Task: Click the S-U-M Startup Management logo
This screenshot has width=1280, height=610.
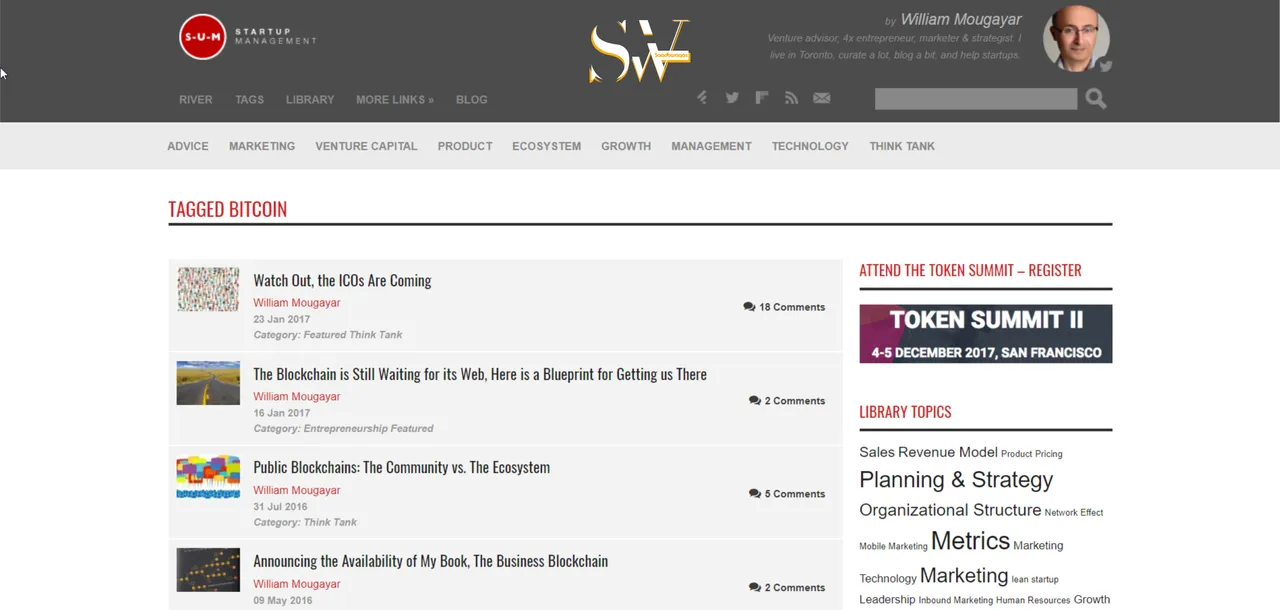Action: coord(247,37)
